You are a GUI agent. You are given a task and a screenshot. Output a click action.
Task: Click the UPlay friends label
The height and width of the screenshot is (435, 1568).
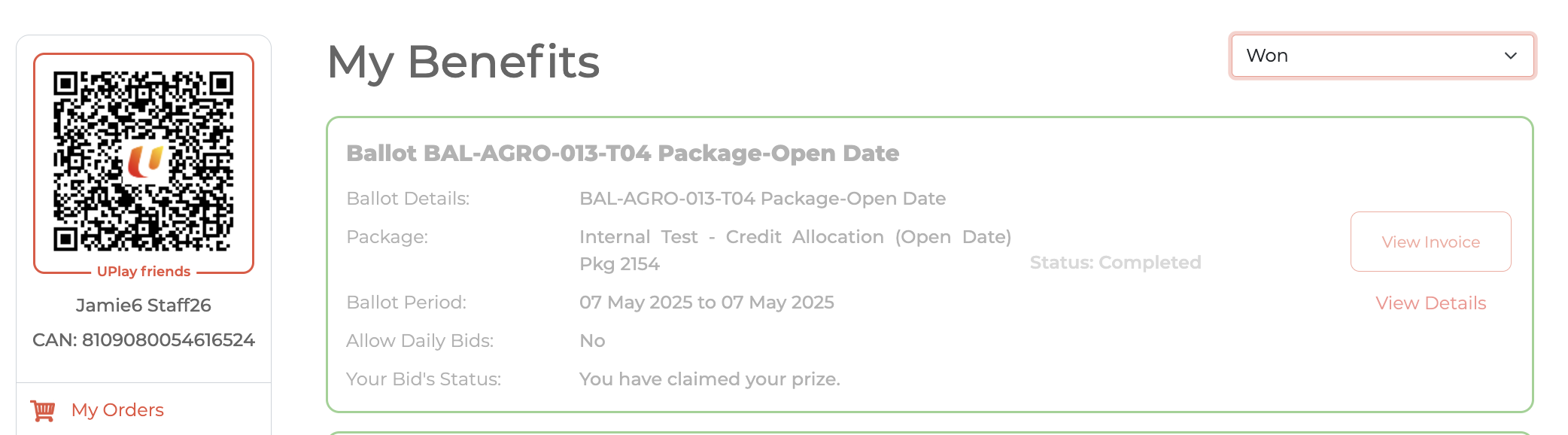click(x=144, y=272)
